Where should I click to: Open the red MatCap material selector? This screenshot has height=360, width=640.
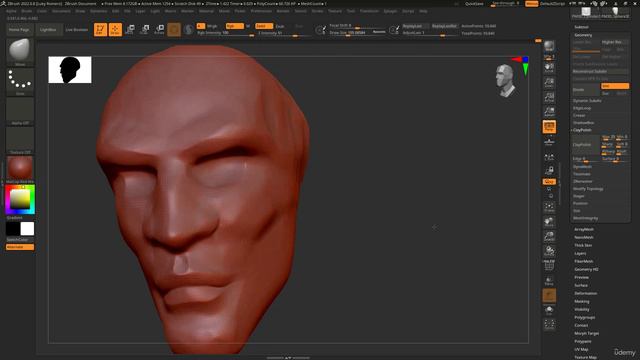click(20, 169)
